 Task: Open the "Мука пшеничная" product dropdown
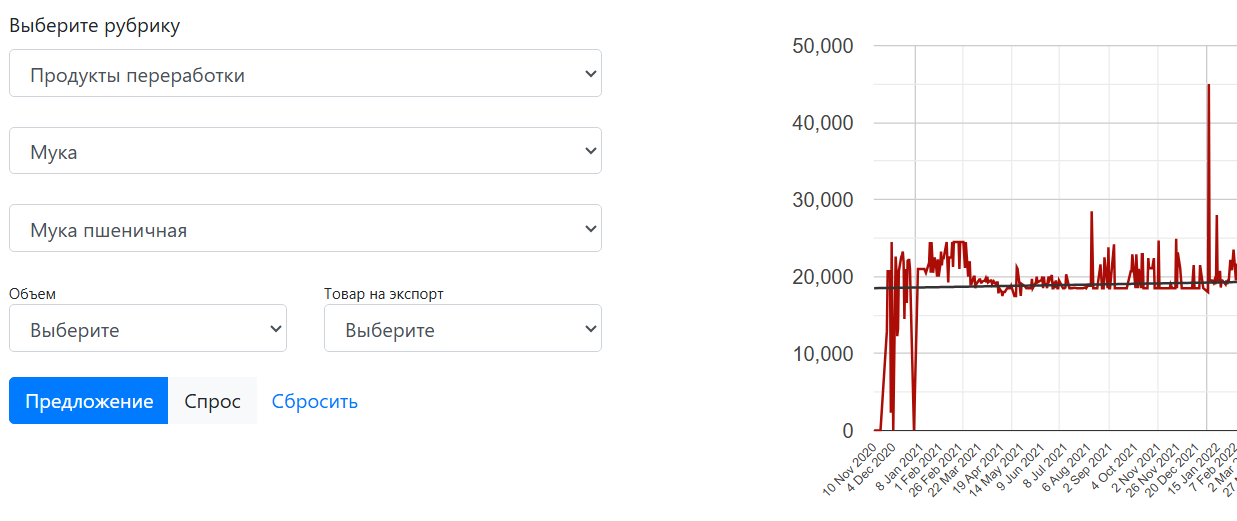[305, 229]
